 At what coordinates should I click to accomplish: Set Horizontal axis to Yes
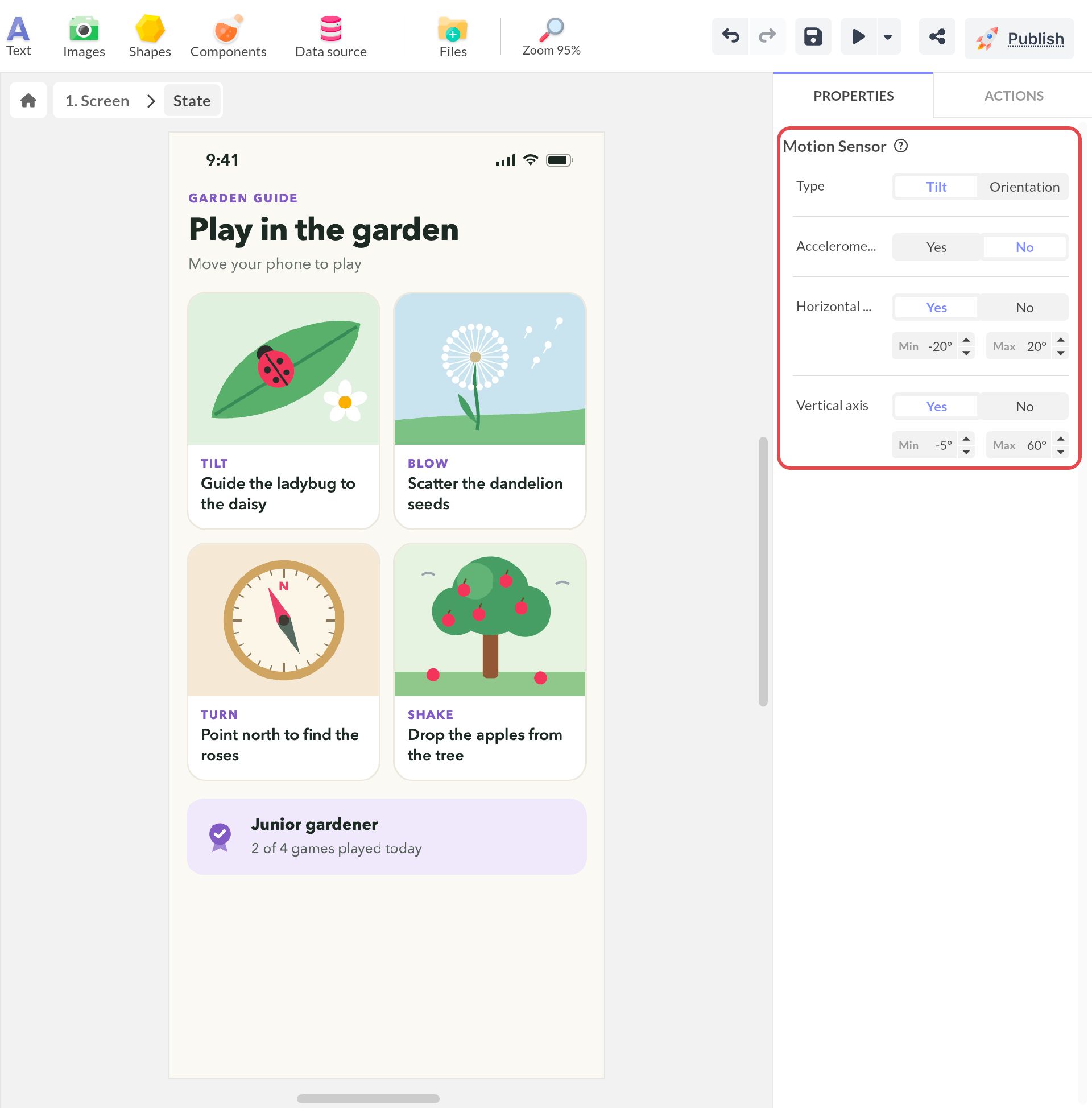(x=936, y=307)
